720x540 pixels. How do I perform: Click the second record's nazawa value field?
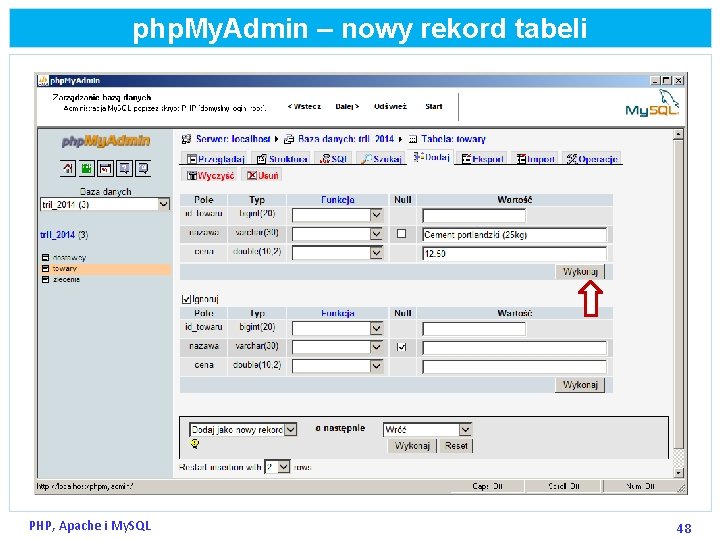[515, 348]
